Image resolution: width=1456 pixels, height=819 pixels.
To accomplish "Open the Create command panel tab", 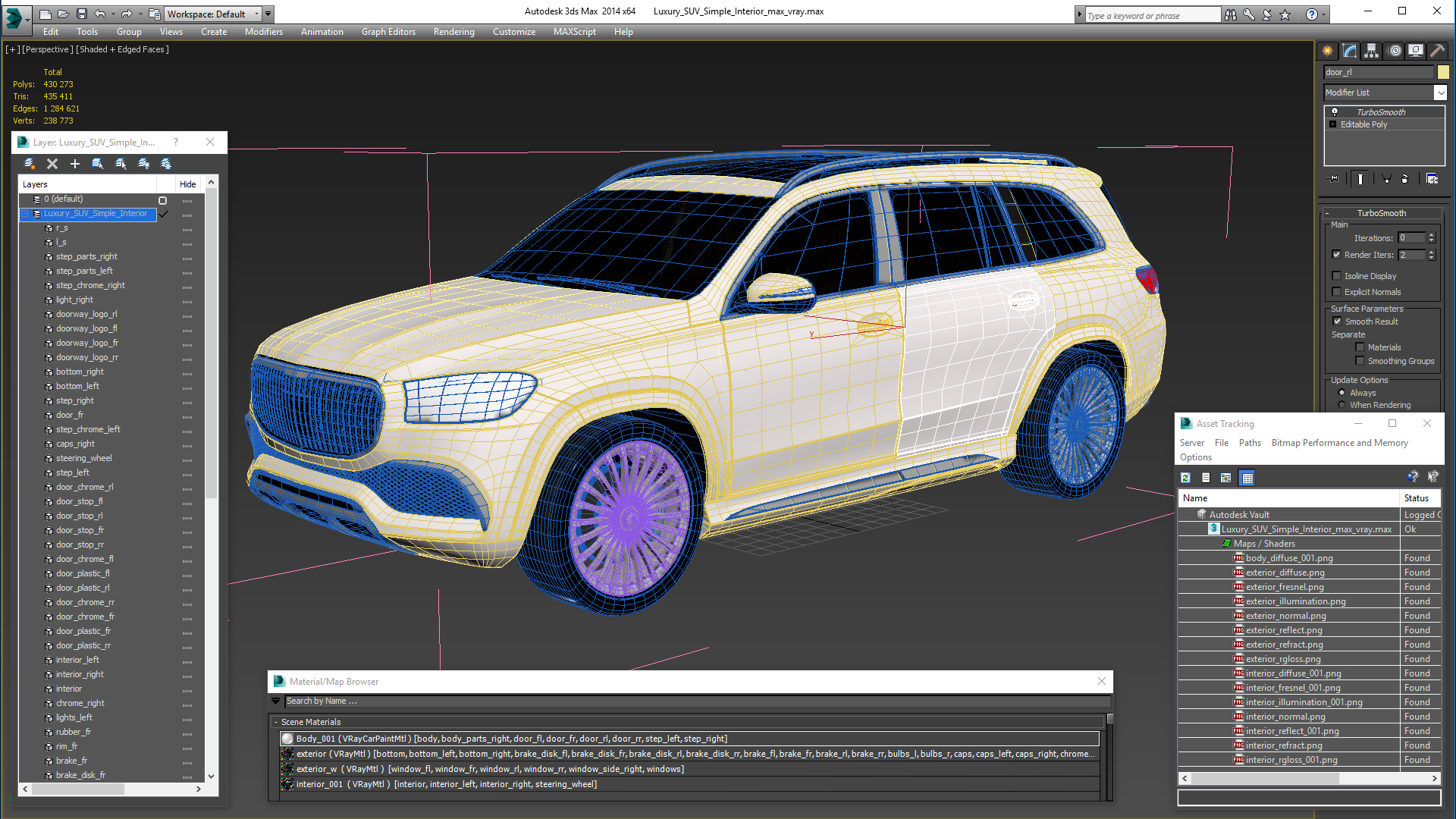I will coord(1327,51).
